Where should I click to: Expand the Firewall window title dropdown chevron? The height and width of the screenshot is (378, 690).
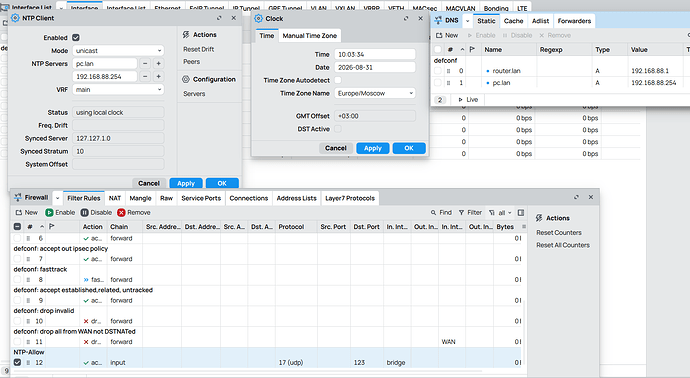tap(57, 198)
